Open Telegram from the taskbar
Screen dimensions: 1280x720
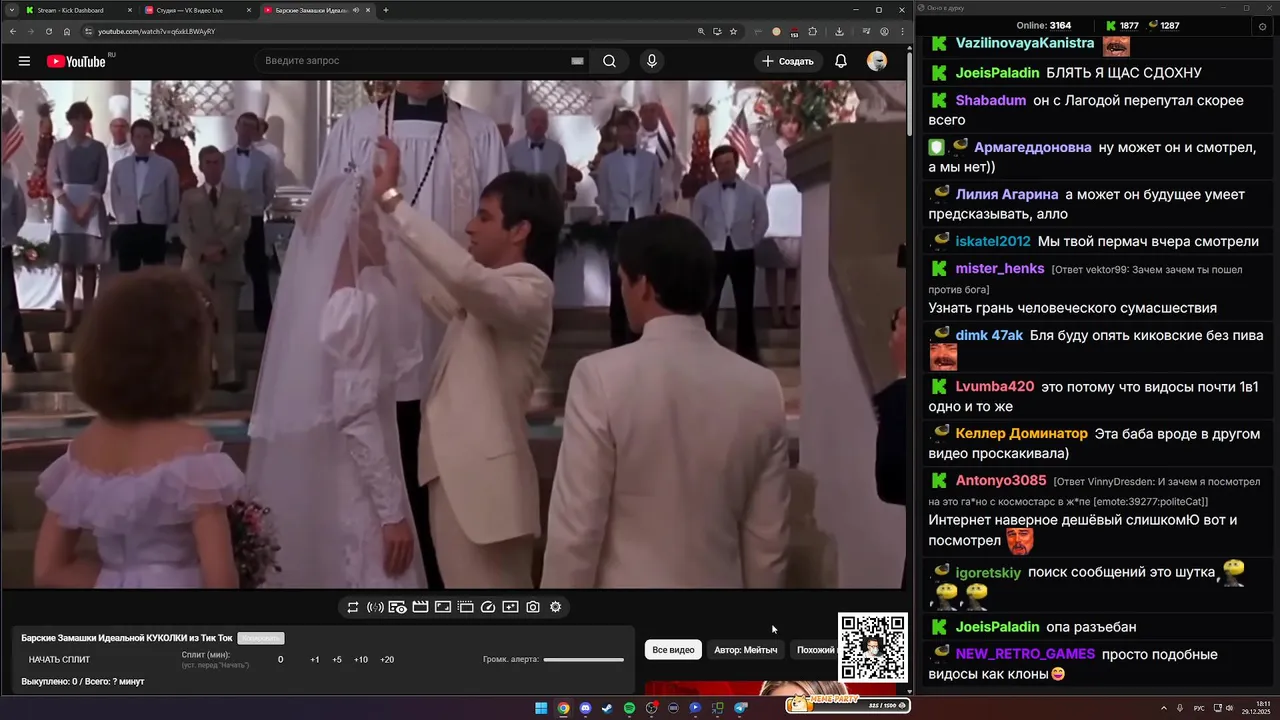[741, 708]
